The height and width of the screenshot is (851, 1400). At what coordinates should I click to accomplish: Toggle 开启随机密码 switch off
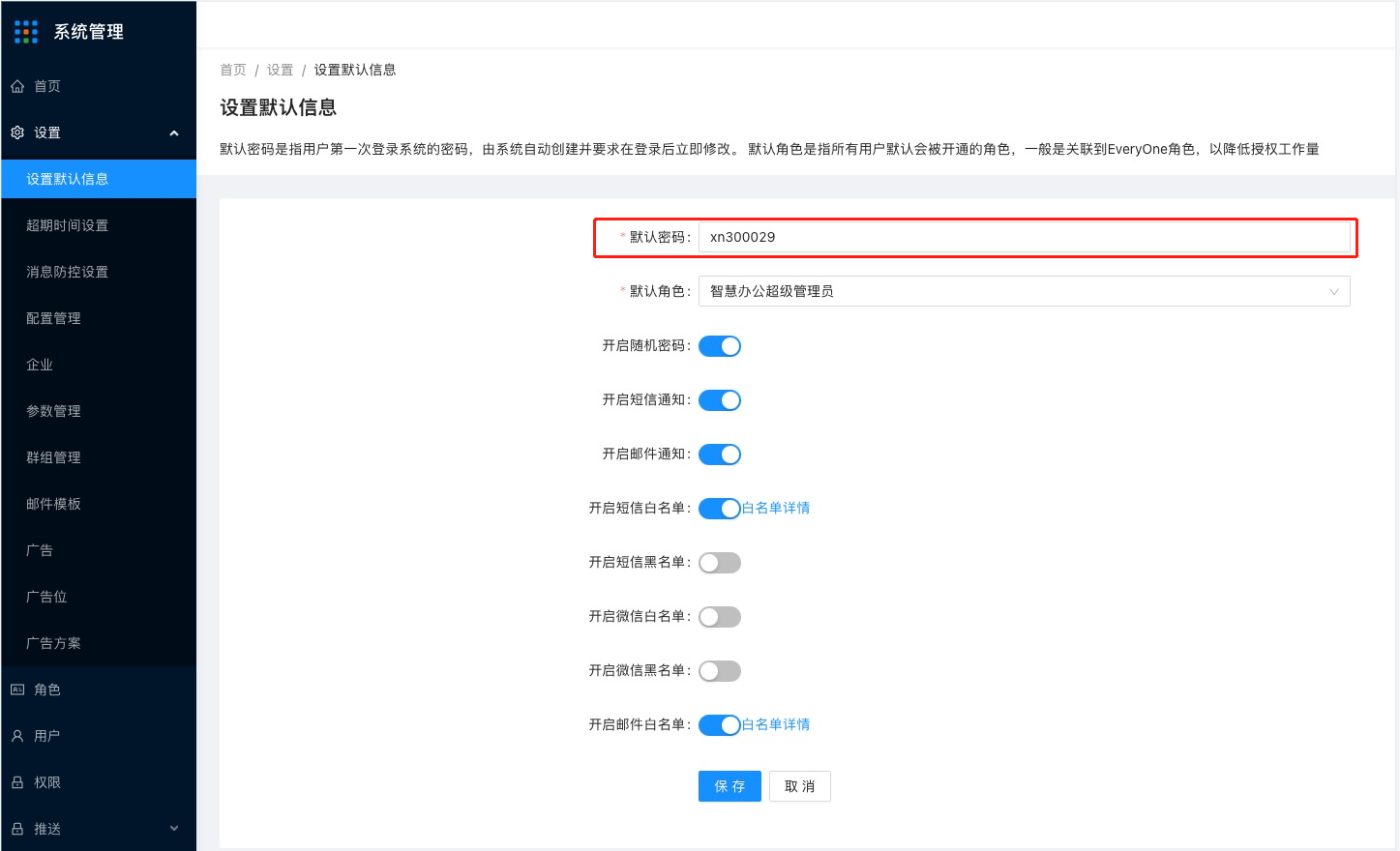720,346
